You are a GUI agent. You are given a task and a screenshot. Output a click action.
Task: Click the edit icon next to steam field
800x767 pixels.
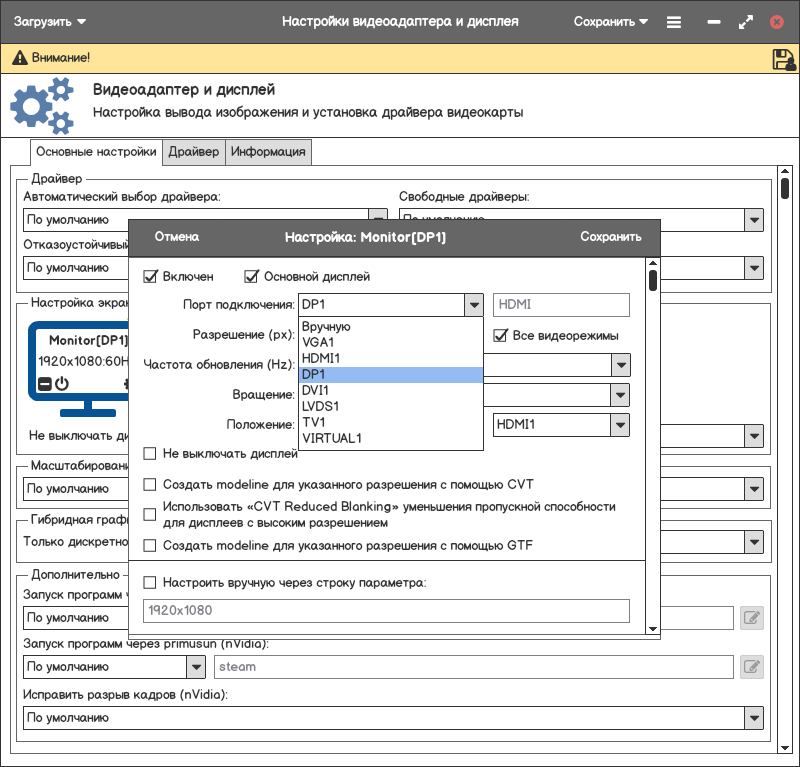click(752, 666)
